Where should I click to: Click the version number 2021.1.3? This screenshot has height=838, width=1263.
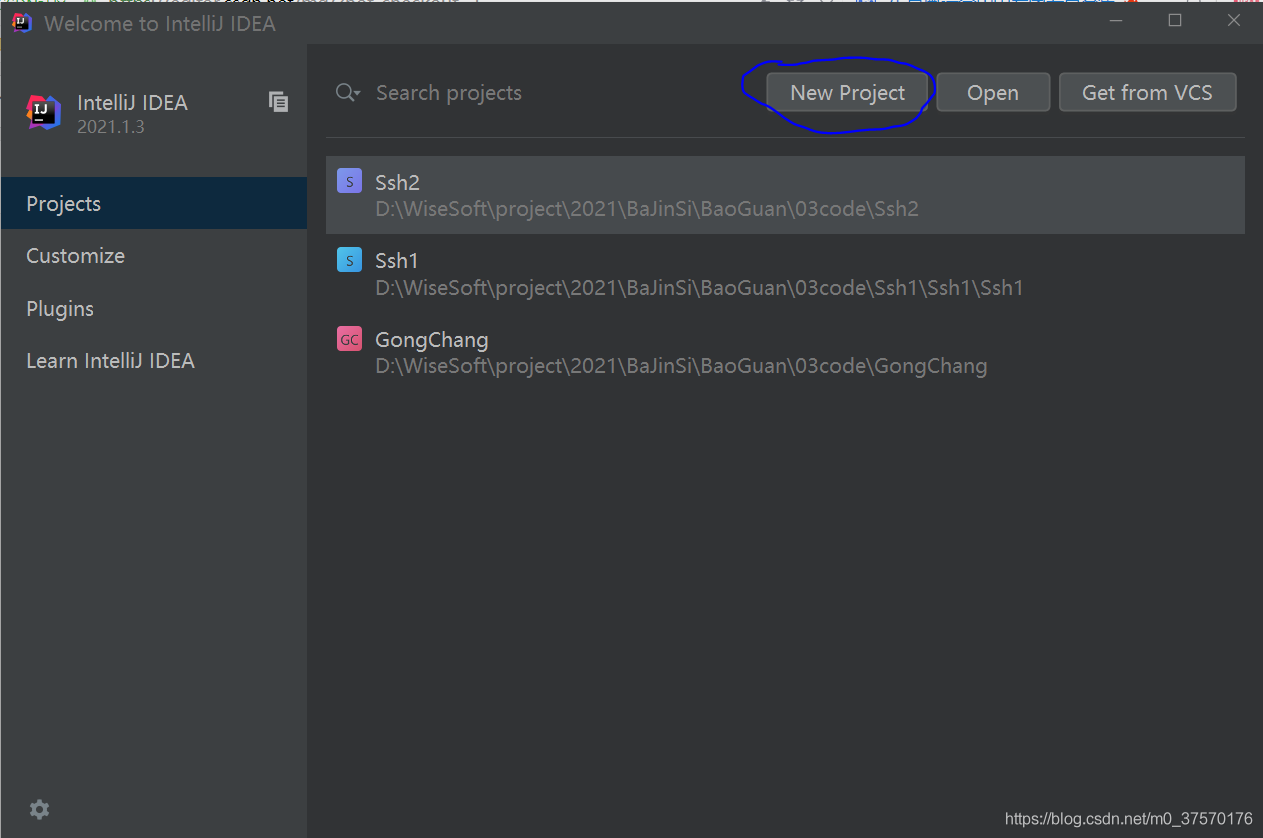click(110, 127)
